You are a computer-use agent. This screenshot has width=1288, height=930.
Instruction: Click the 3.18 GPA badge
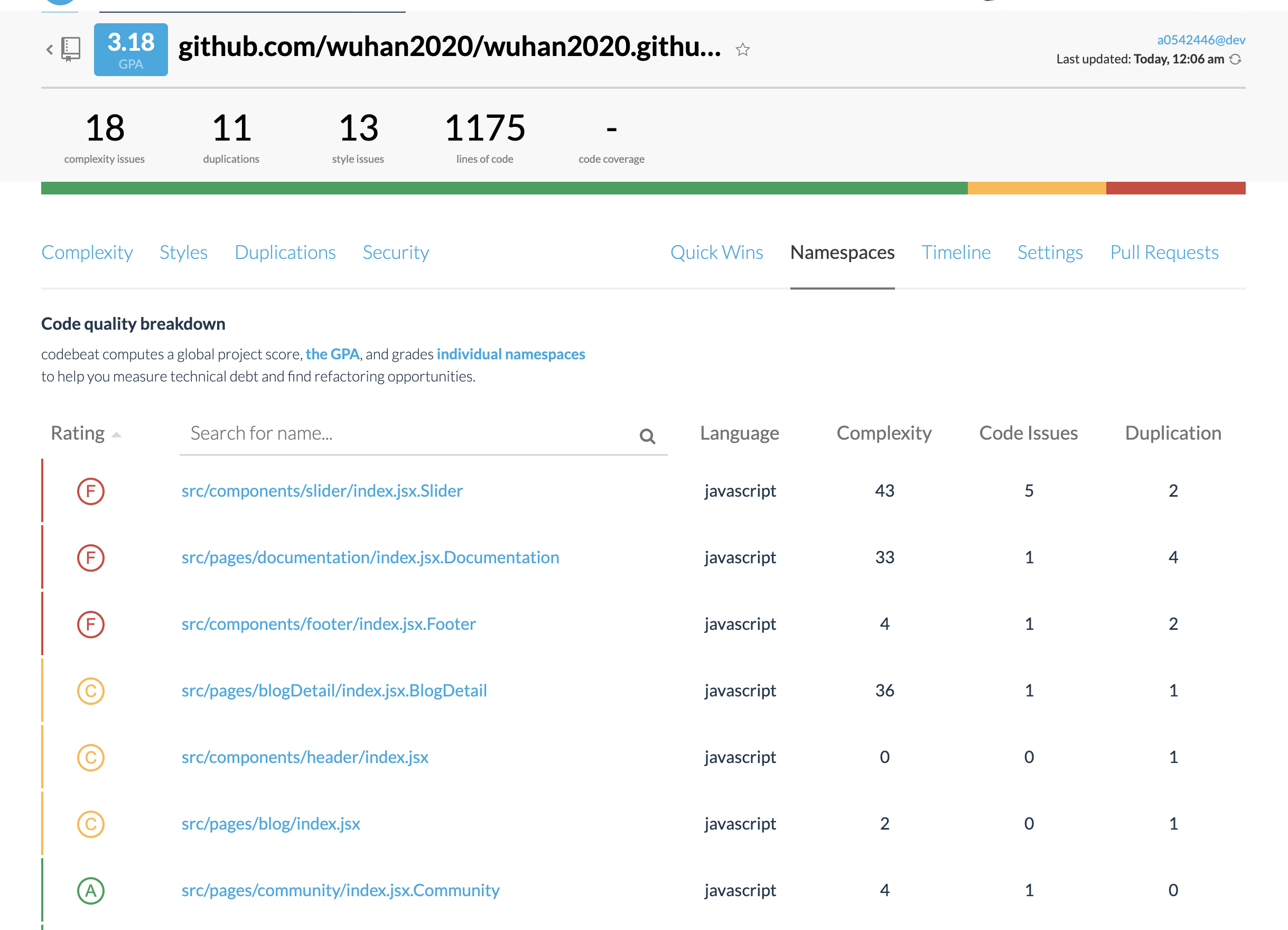coord(130,50)
